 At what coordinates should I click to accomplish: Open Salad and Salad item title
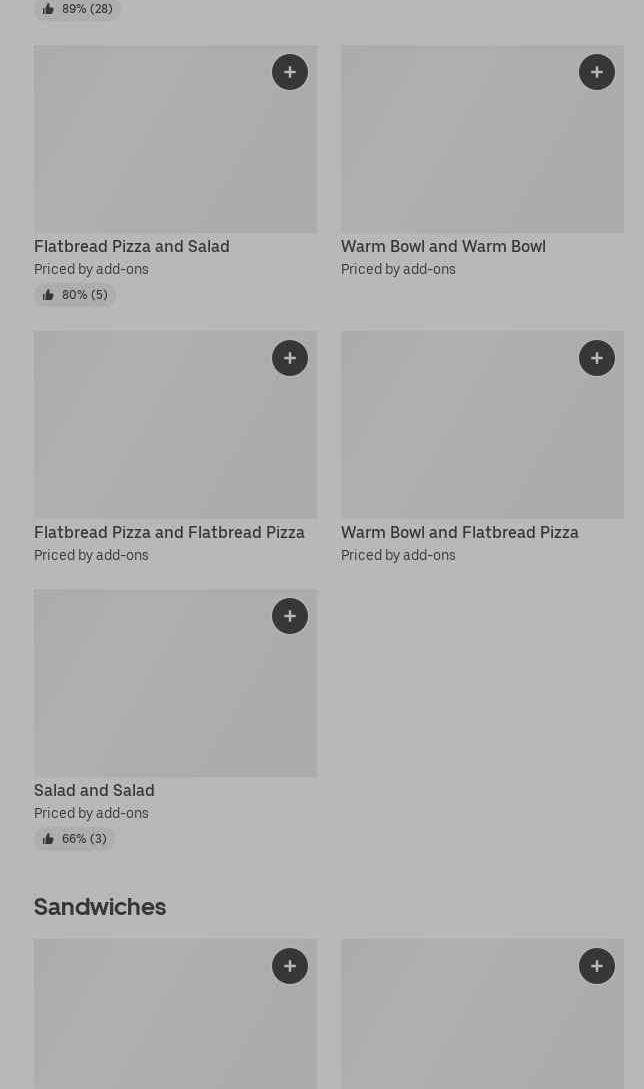[x=94, y=790]
